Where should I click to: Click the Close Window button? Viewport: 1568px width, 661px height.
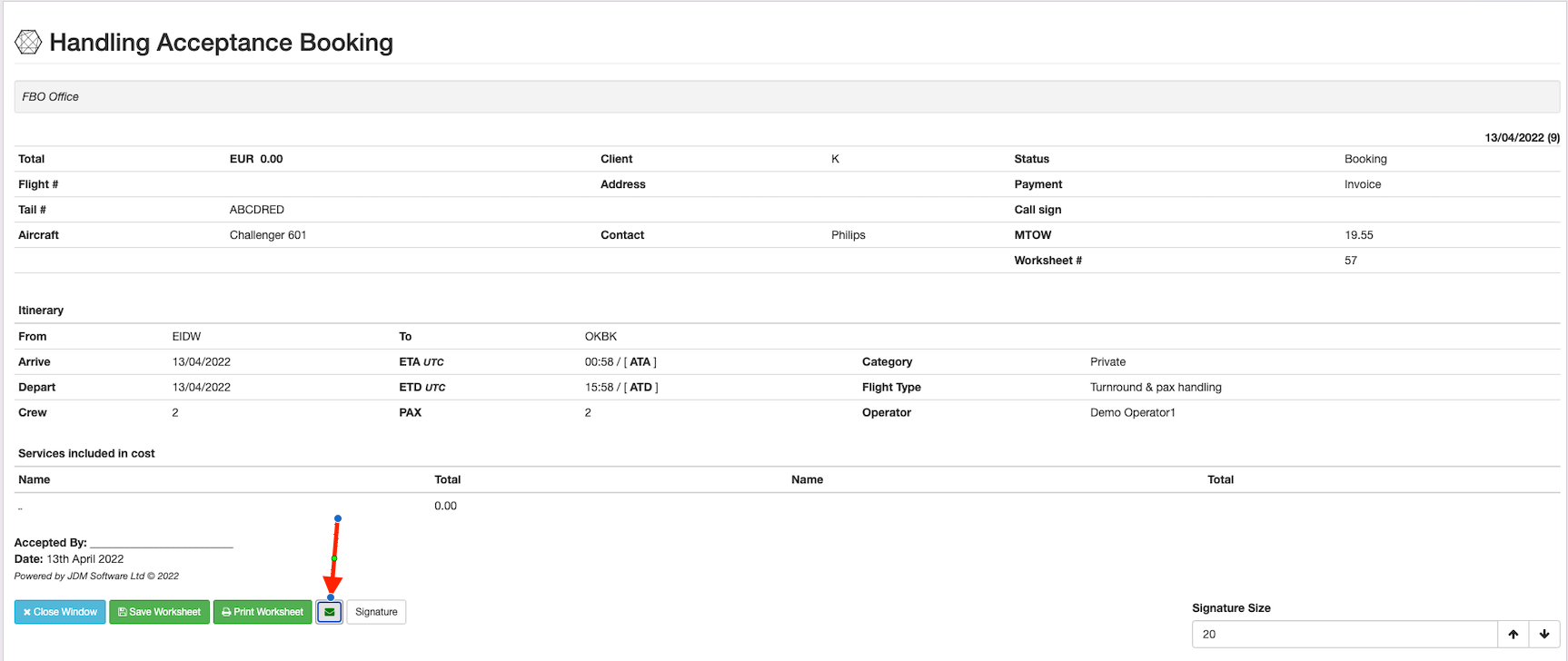(60, 612)
